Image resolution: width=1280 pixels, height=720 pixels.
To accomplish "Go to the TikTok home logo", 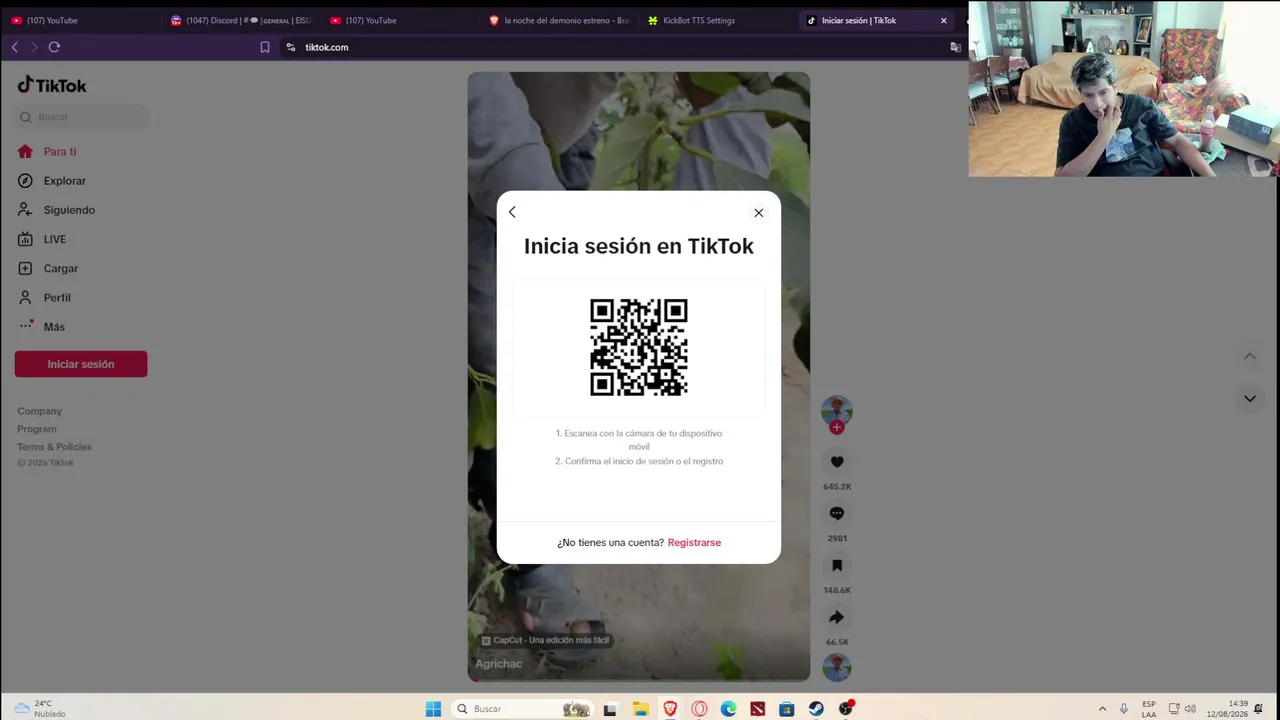I will [52, 85].
